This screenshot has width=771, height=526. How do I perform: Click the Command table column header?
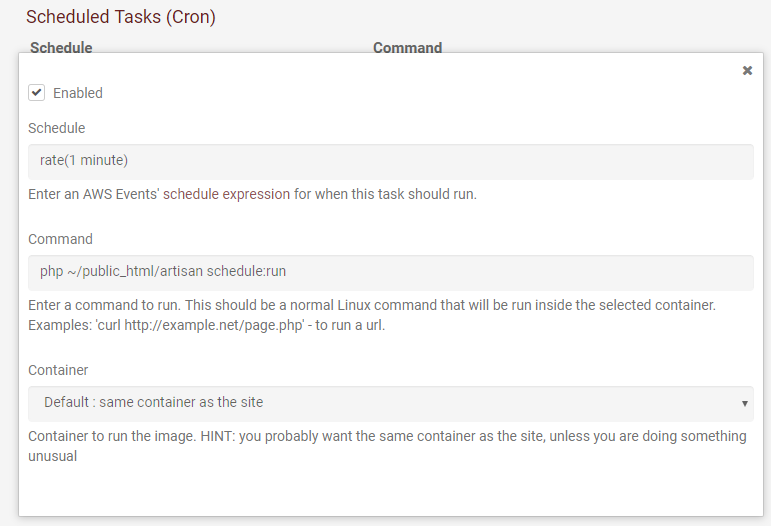(x=407, y=47)
